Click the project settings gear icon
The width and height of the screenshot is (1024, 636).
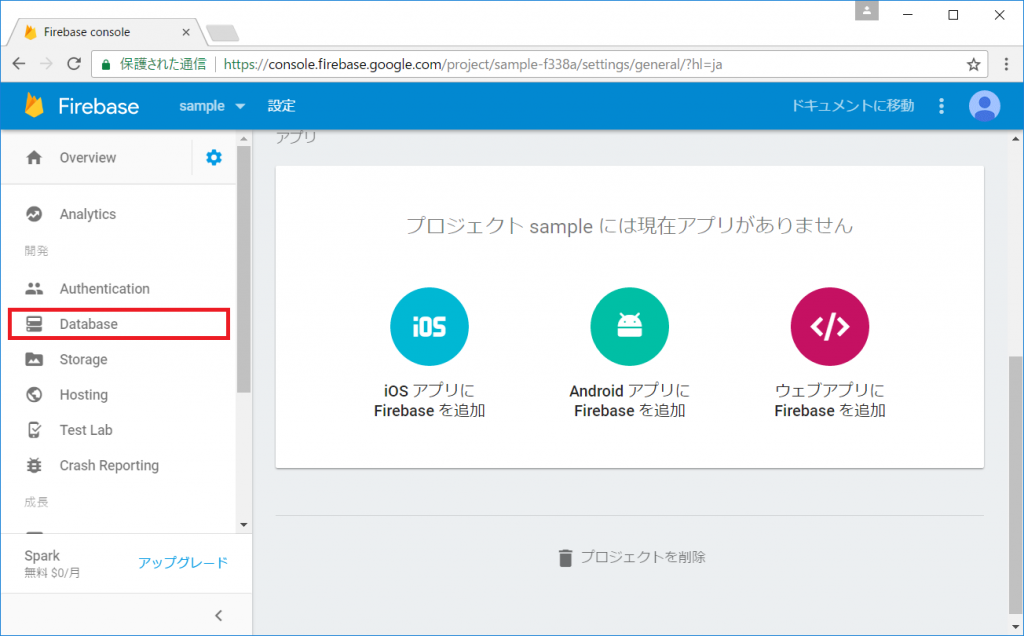(213, 157)
